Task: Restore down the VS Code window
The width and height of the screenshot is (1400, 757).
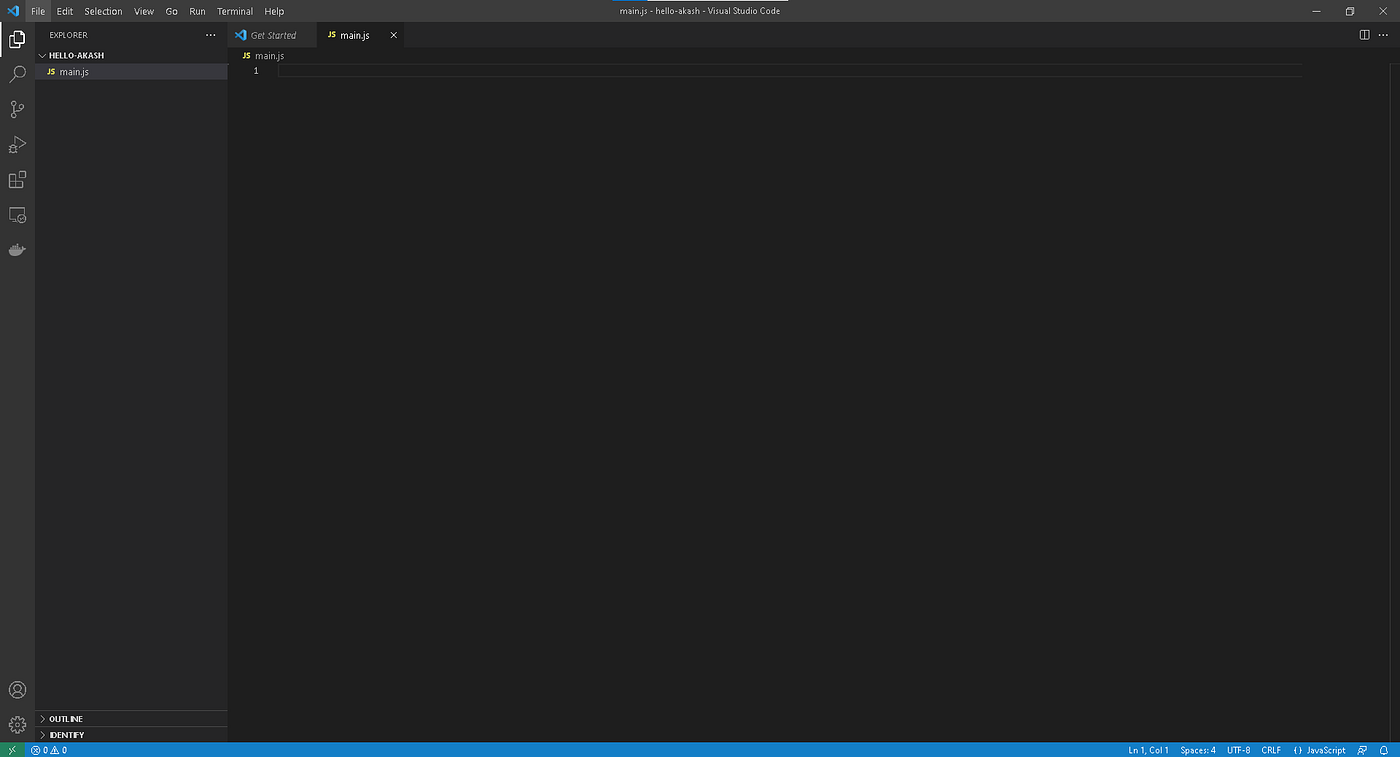Action: pyautogui.click(x=1349, y=11)
